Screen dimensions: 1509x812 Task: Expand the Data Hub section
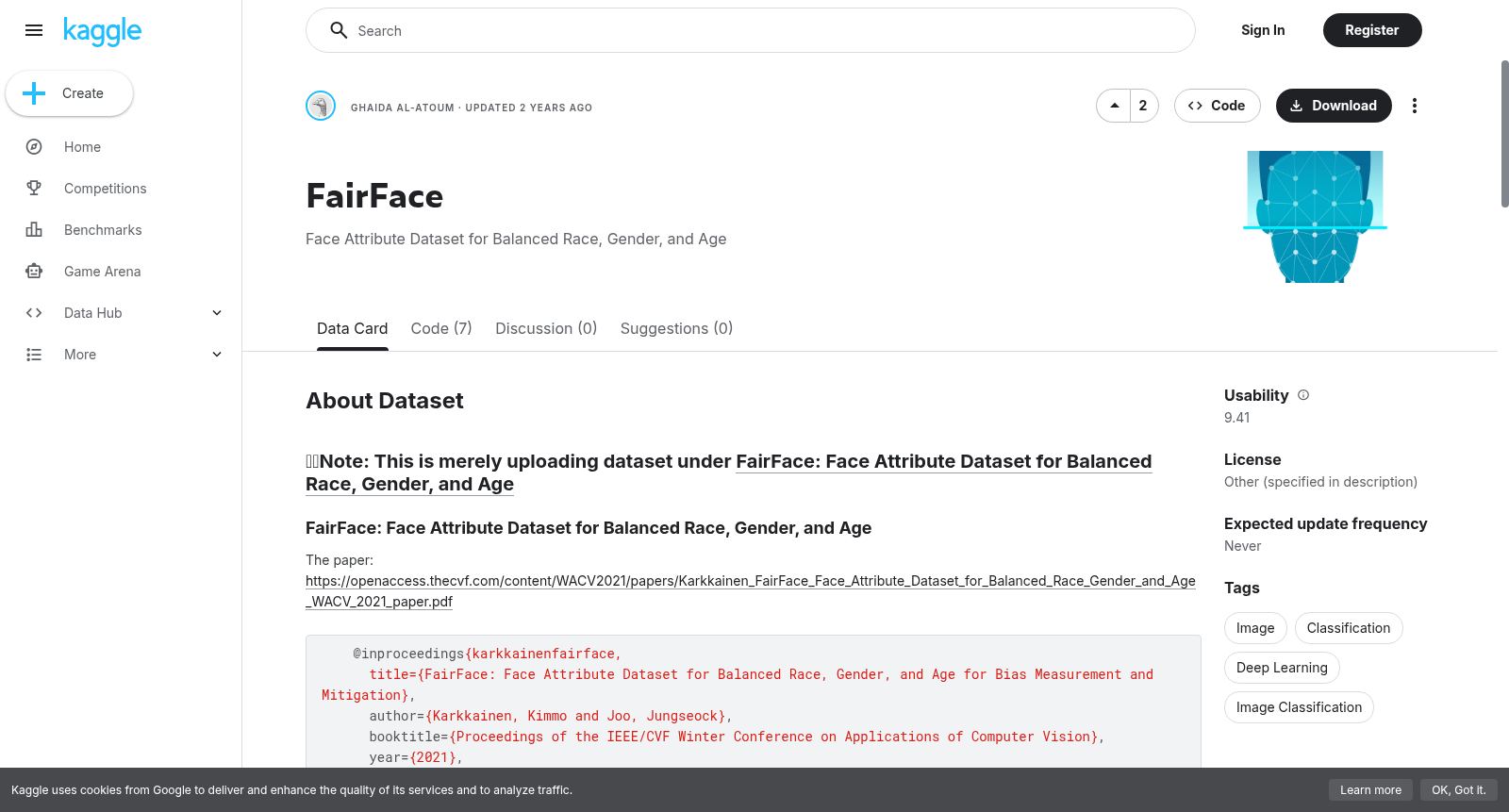click(x=217, y=313)
